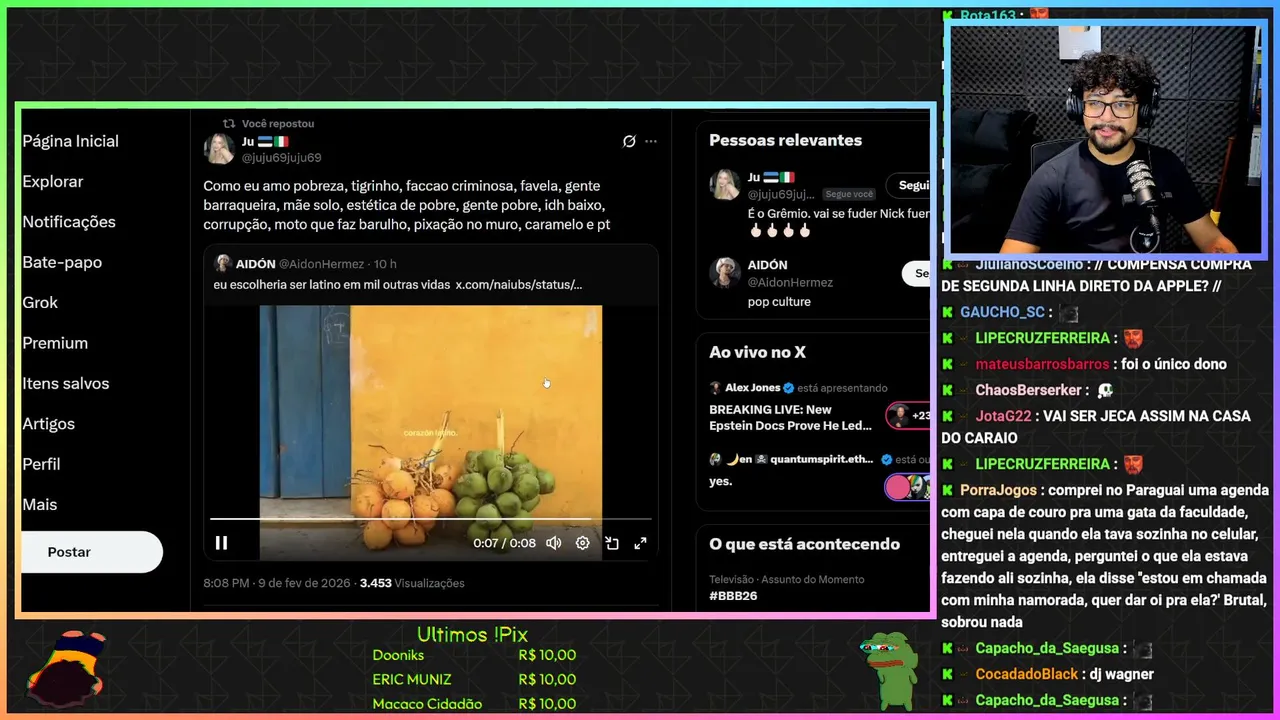The height and width of the screenshot is (720, 1280).
Task: Open @juju69juju69 handle link
Action: click(x=282, y=158)
